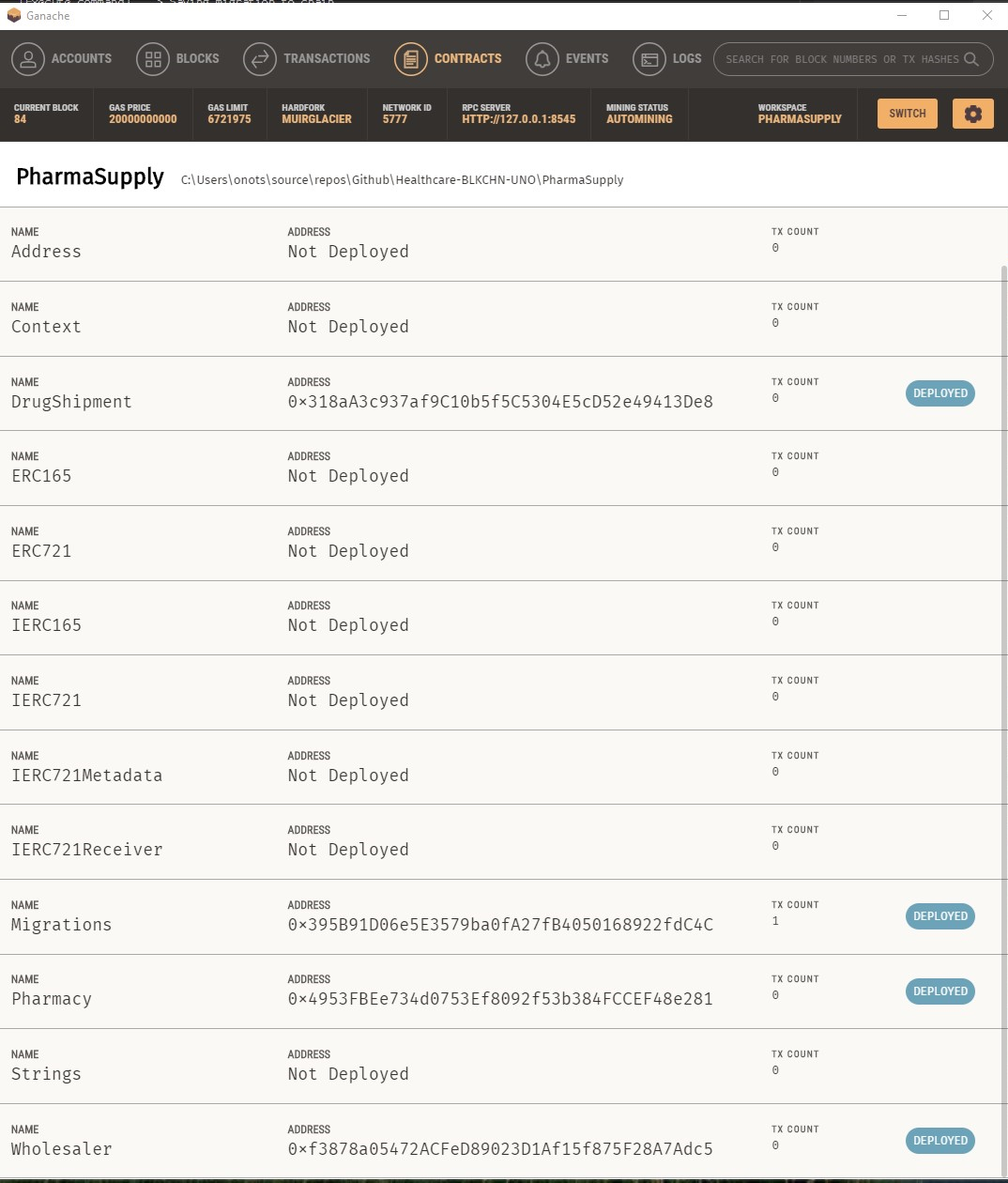
Task: Click the CURRENT BLOCK status item
Action: 46,114
